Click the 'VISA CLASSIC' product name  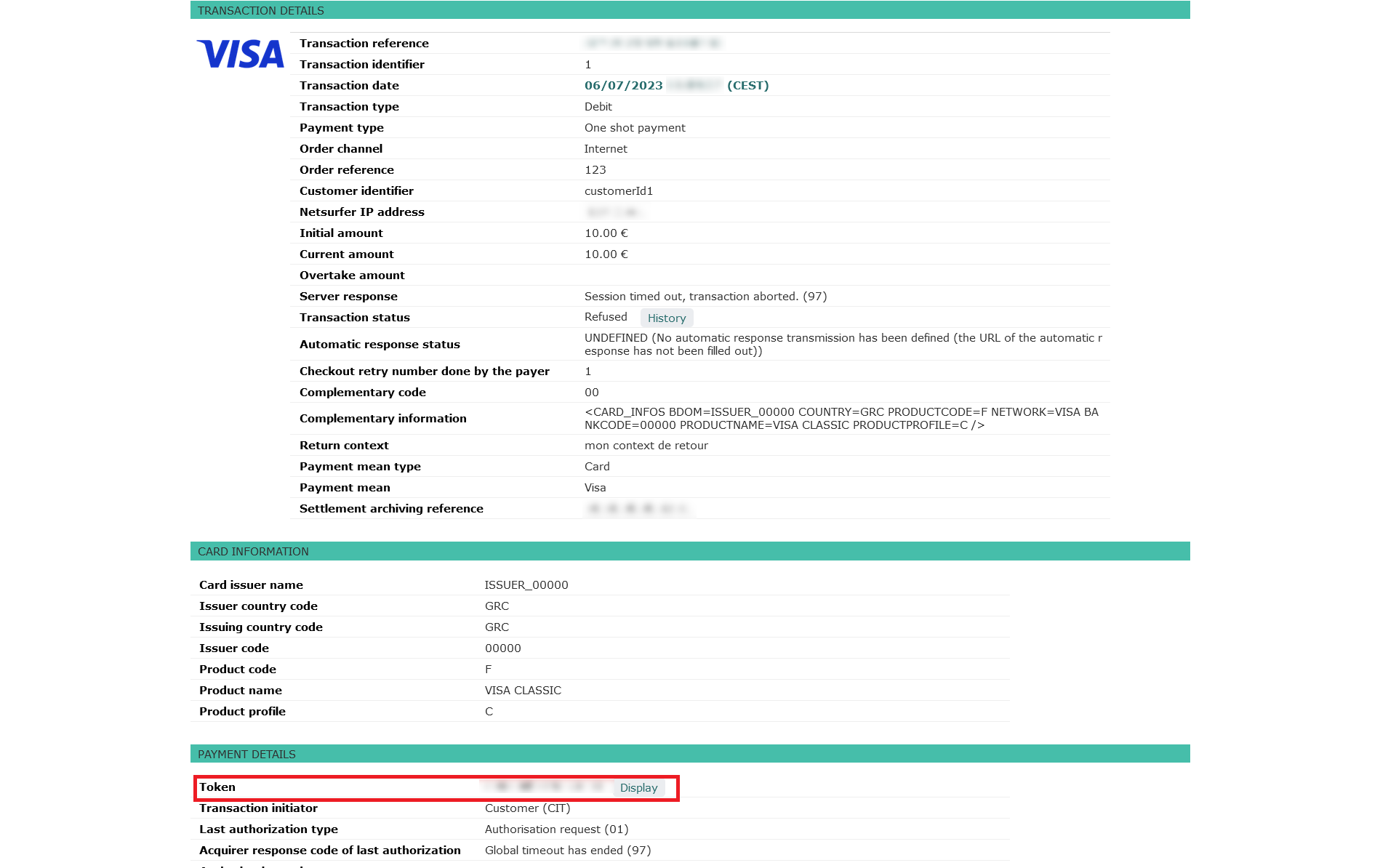tap(523, 691)
